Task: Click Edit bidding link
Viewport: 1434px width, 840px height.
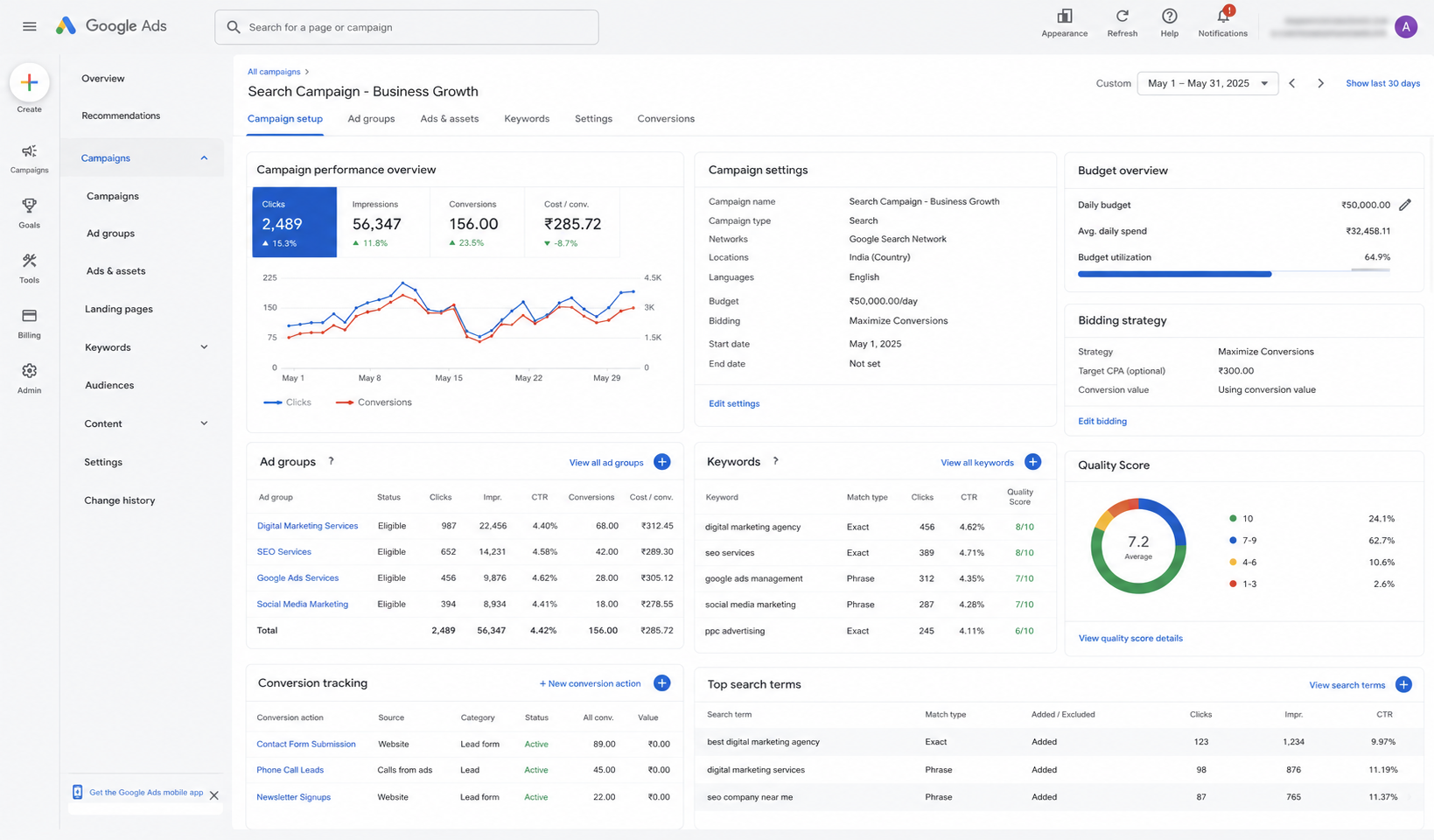Action: coord(1102,421)
